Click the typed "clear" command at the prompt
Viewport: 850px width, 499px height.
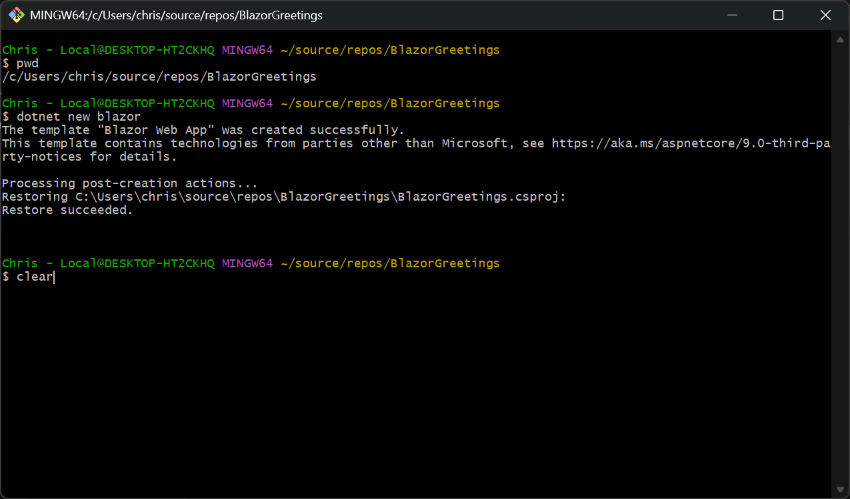coord(34,277)
